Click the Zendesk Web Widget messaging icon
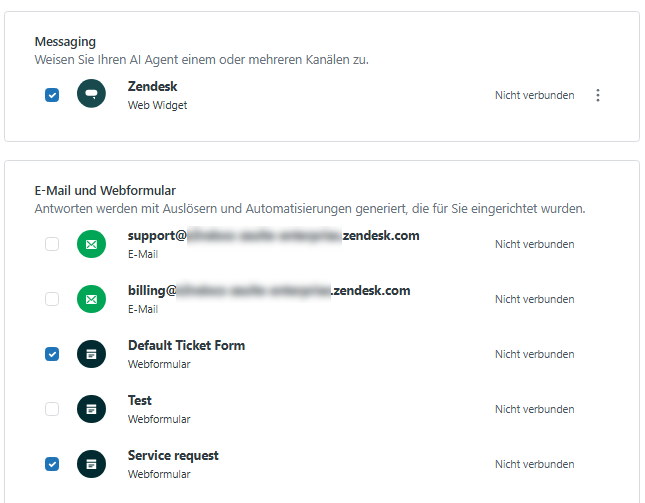Image resolution: width=645 pixels, height=503 pixels. pyautogui.click(x=91, y=95)
